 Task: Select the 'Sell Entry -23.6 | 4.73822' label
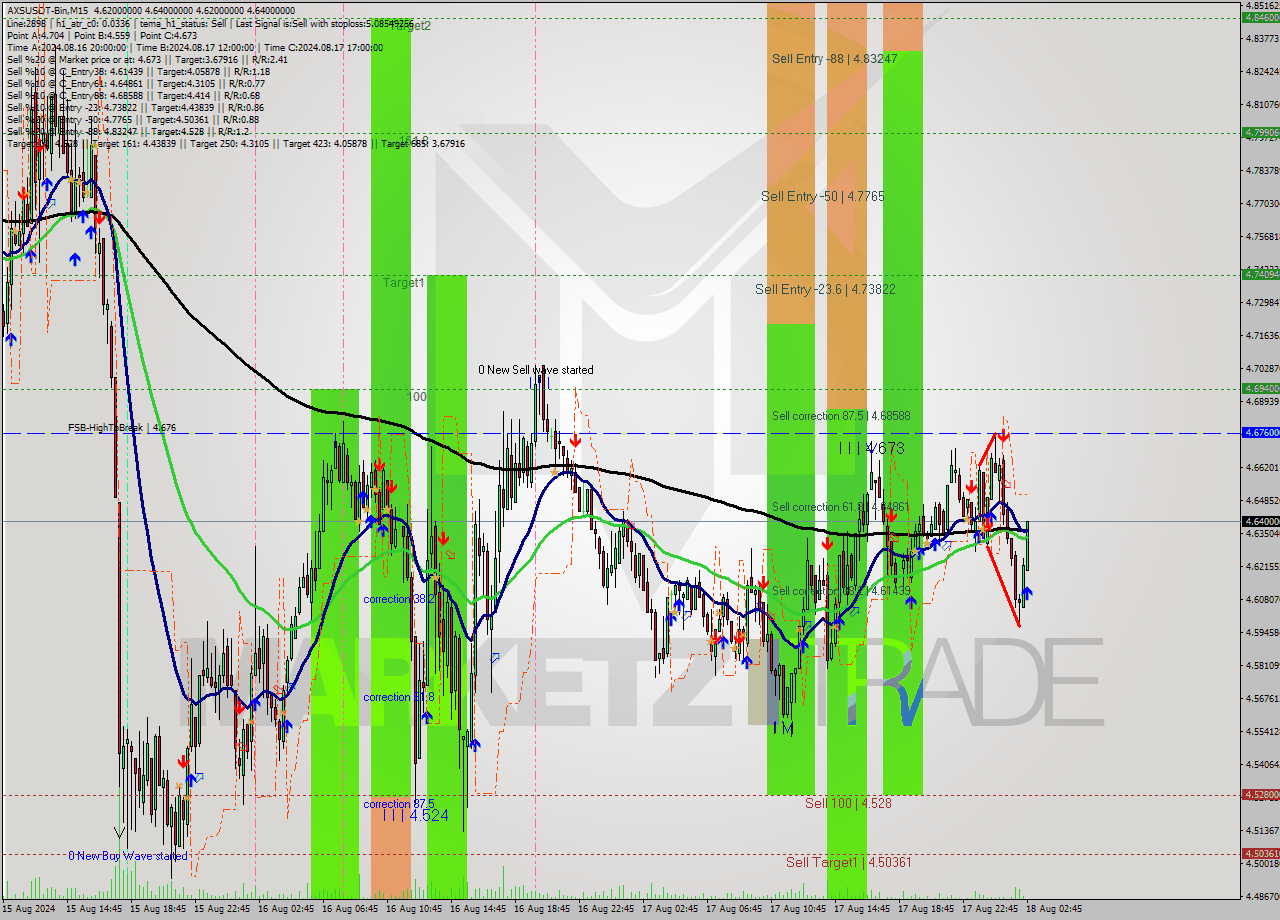coord(825,289)
